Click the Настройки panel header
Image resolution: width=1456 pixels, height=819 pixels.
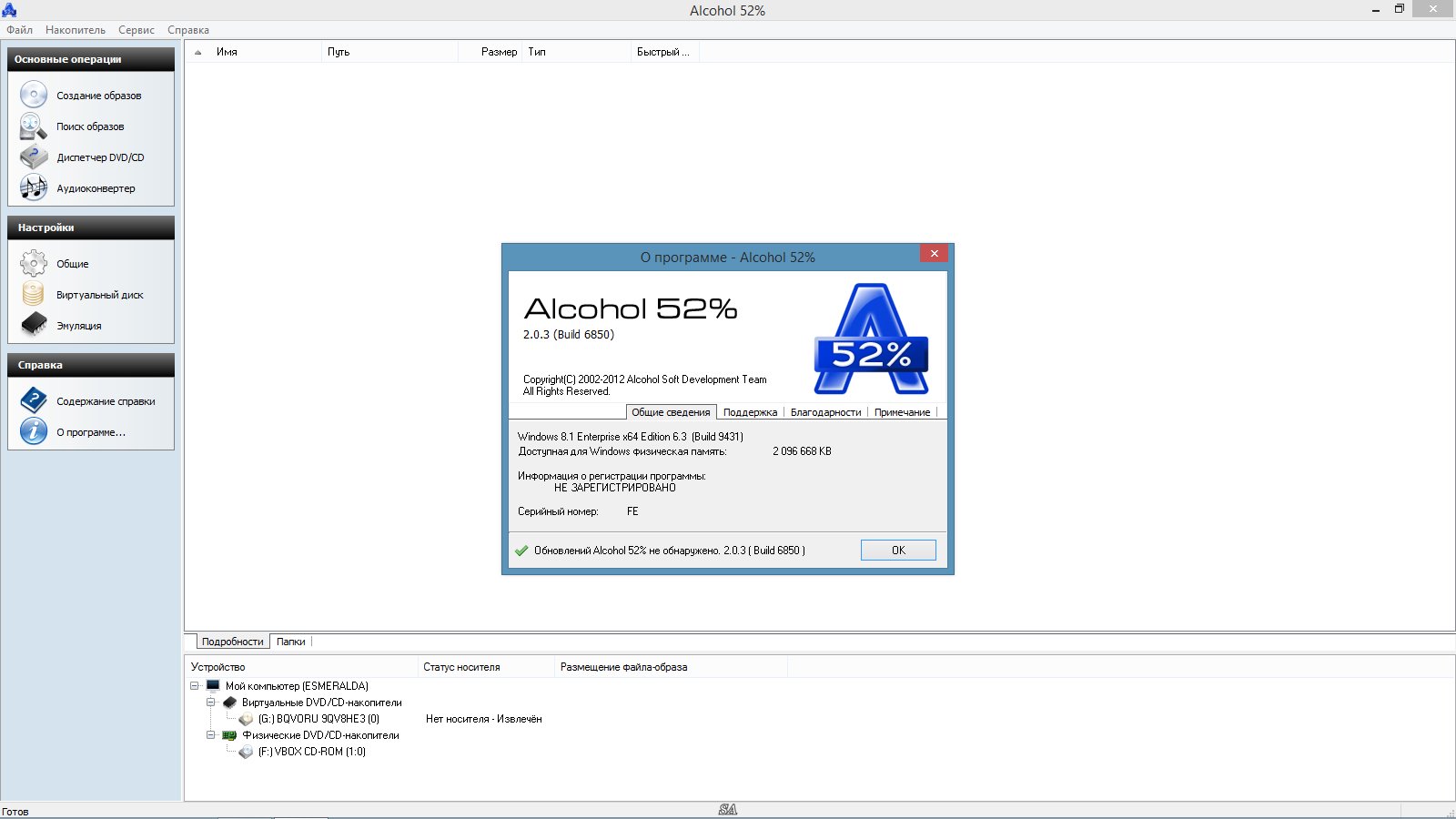click(x=91, y=227)
